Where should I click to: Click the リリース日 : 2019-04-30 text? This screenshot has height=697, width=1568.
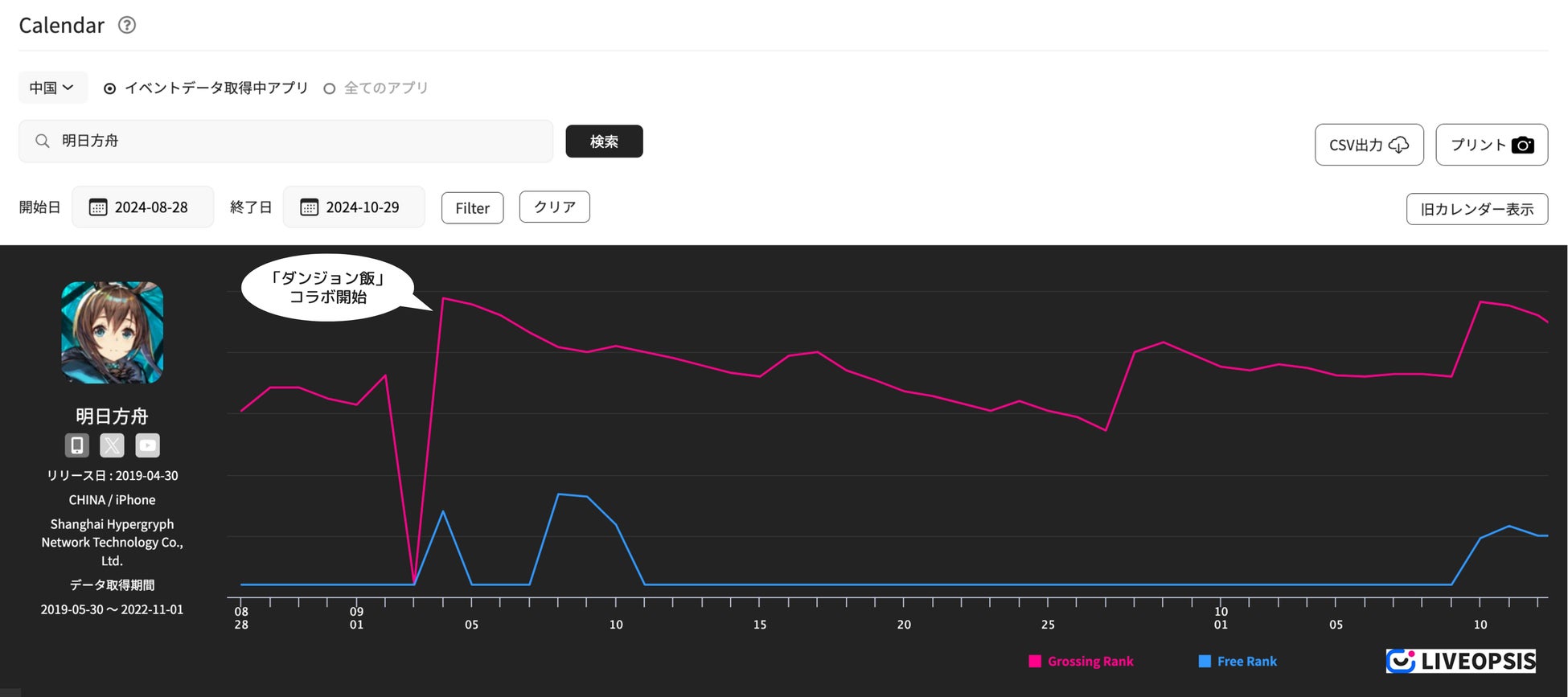(x=113, y=475)
